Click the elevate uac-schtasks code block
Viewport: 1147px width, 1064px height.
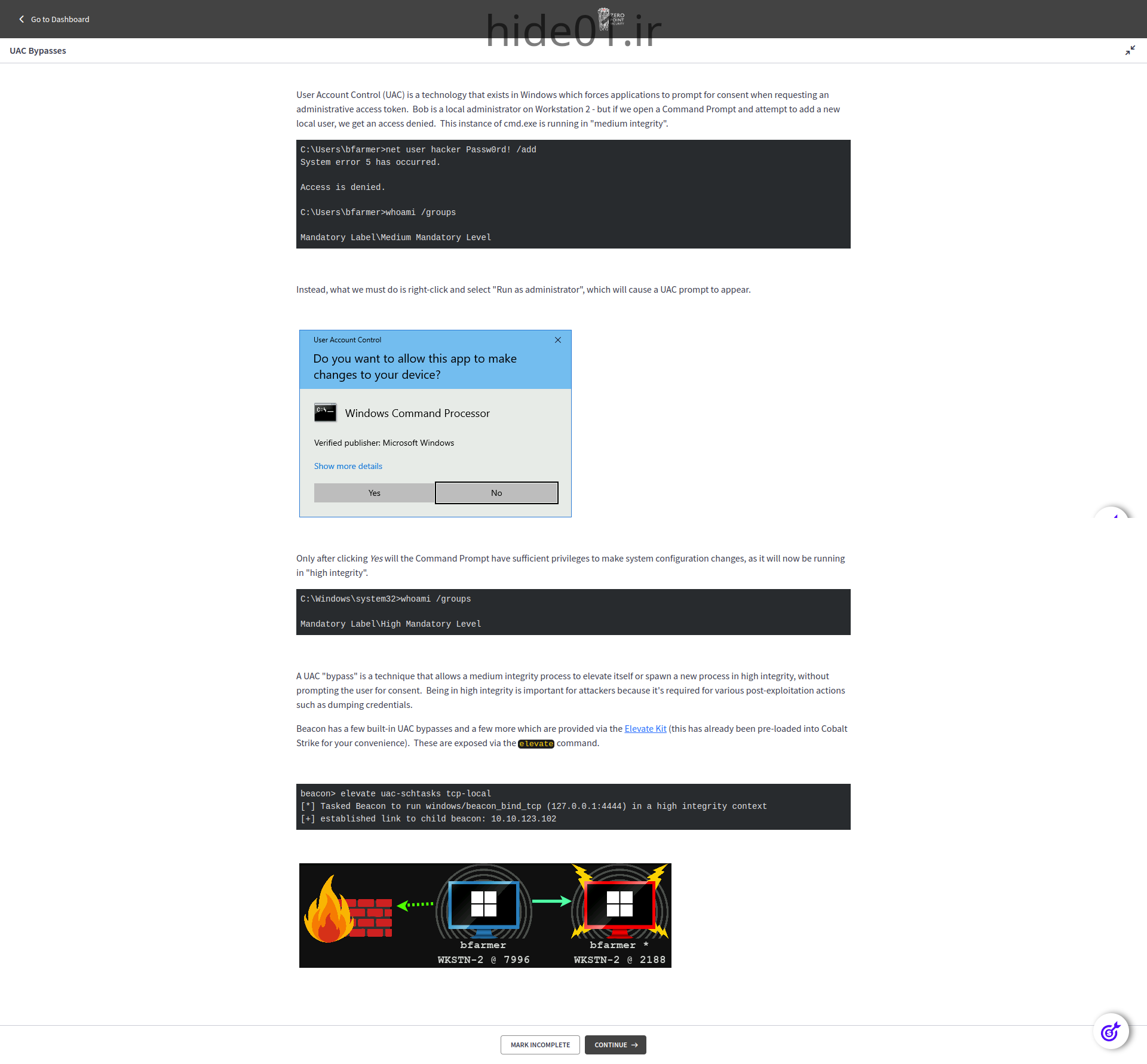pos(573,806)
